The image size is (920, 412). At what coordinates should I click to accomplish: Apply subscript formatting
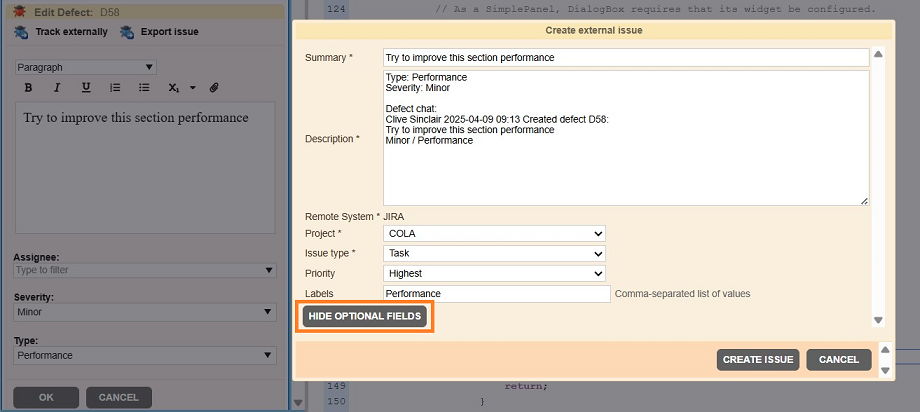(x=173, y=88)
